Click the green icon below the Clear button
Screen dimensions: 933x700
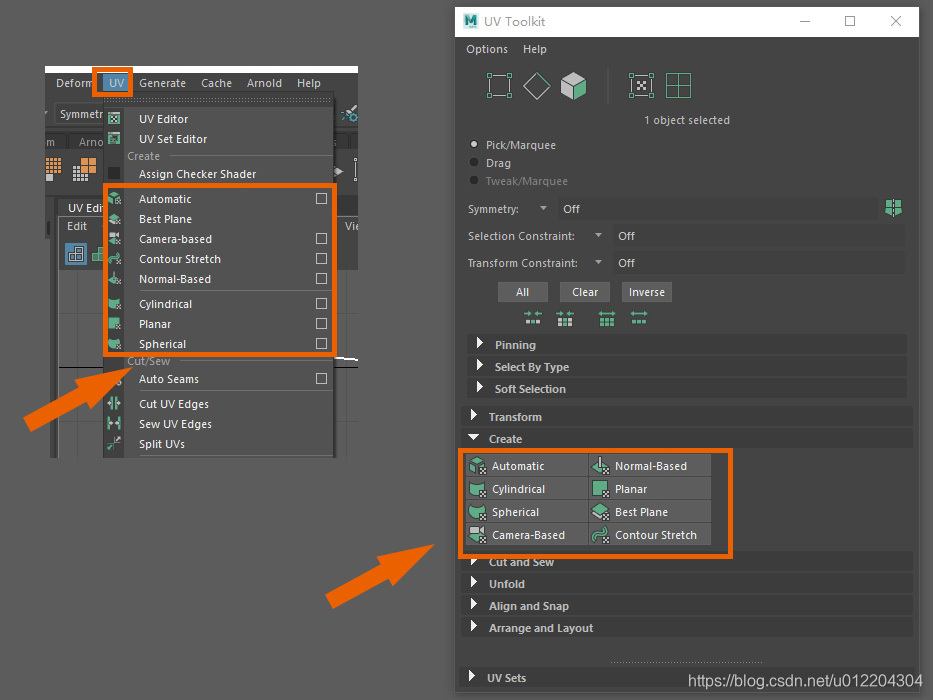click(565, 318)
